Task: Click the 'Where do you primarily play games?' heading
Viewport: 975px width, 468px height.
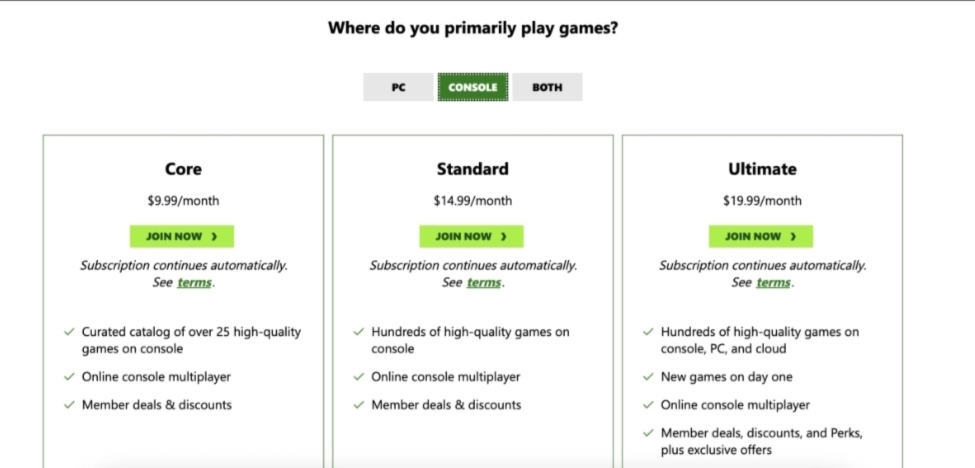Action: pos(472,28)
